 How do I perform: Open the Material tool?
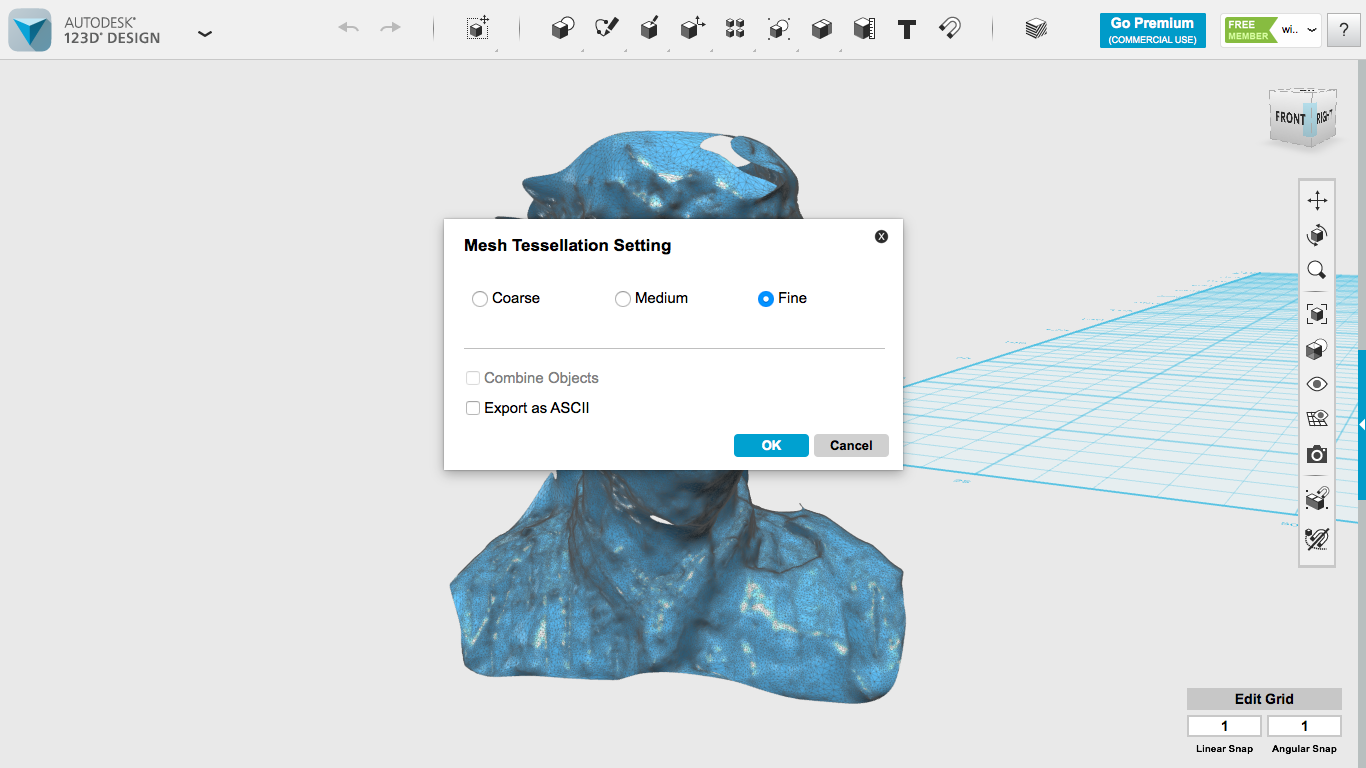pyautogui.click(x=1036, y=29)
